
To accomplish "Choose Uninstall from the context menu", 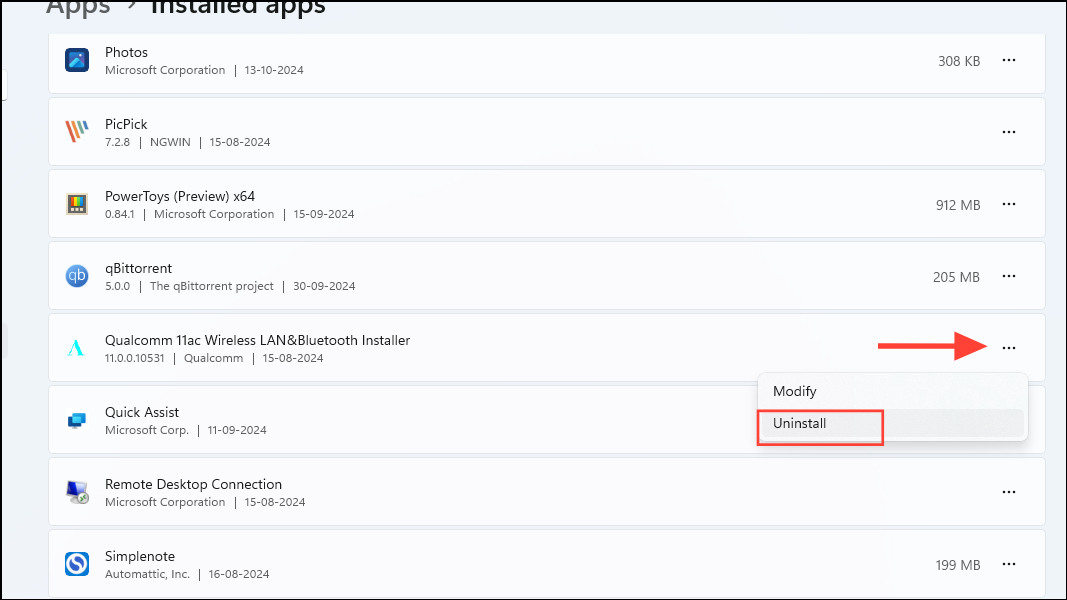I will coord(892,423).
